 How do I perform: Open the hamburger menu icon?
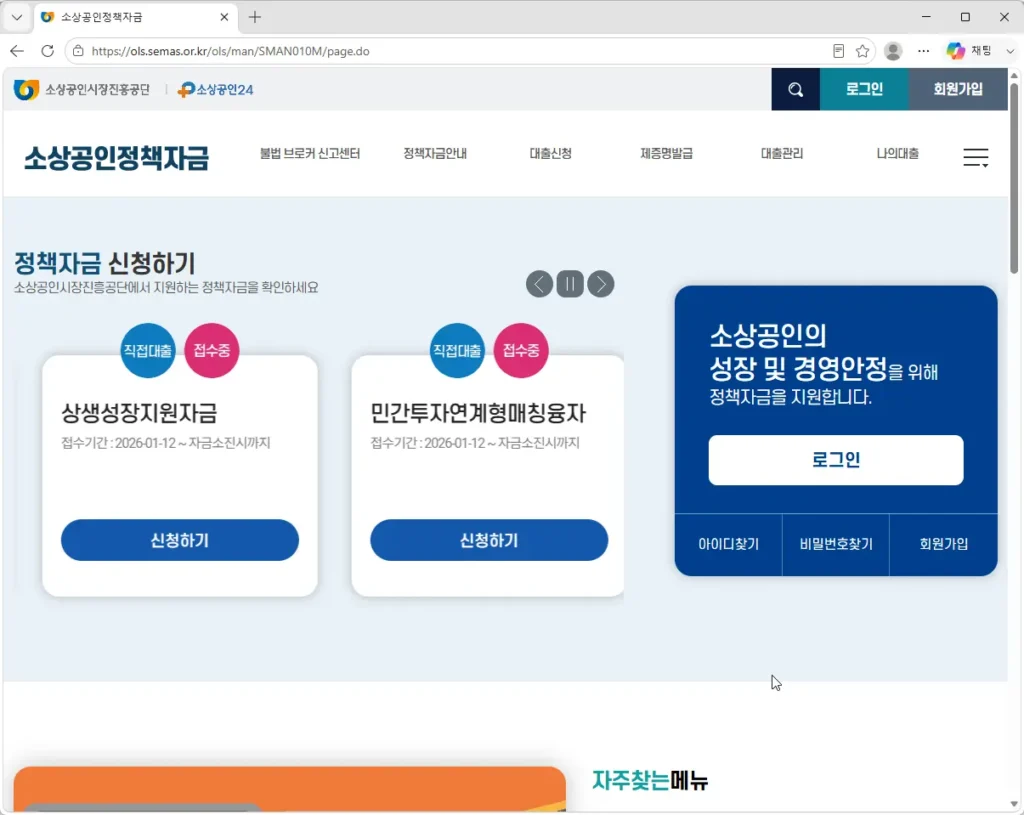[x=976, y=157]
